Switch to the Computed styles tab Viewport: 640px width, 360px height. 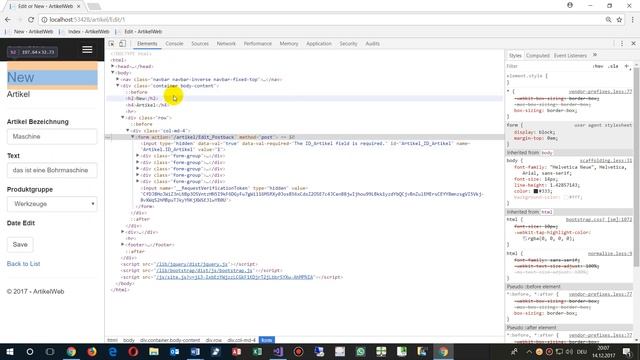(x=538, y=55)
